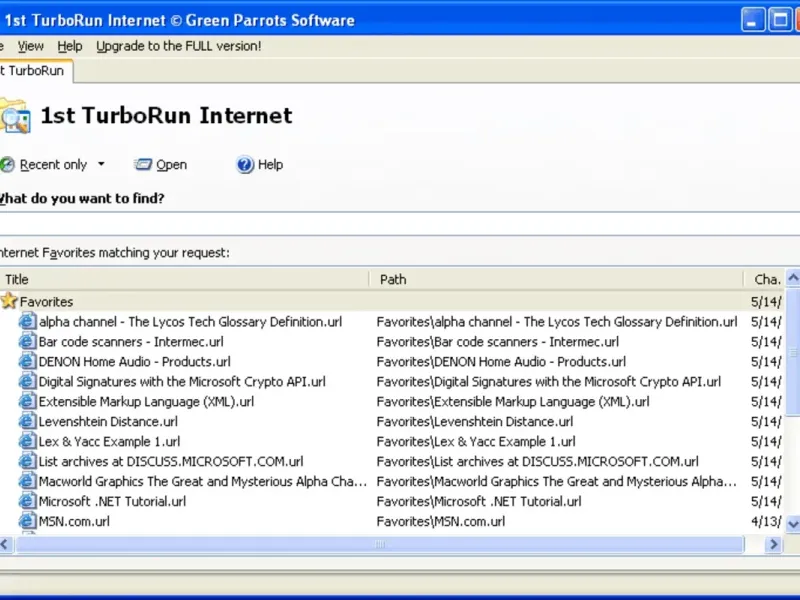Click path Favorites\Macworld Graphics Mysterious Alpha...
Viewport: 800px width, 600px height.
point(557,481)
